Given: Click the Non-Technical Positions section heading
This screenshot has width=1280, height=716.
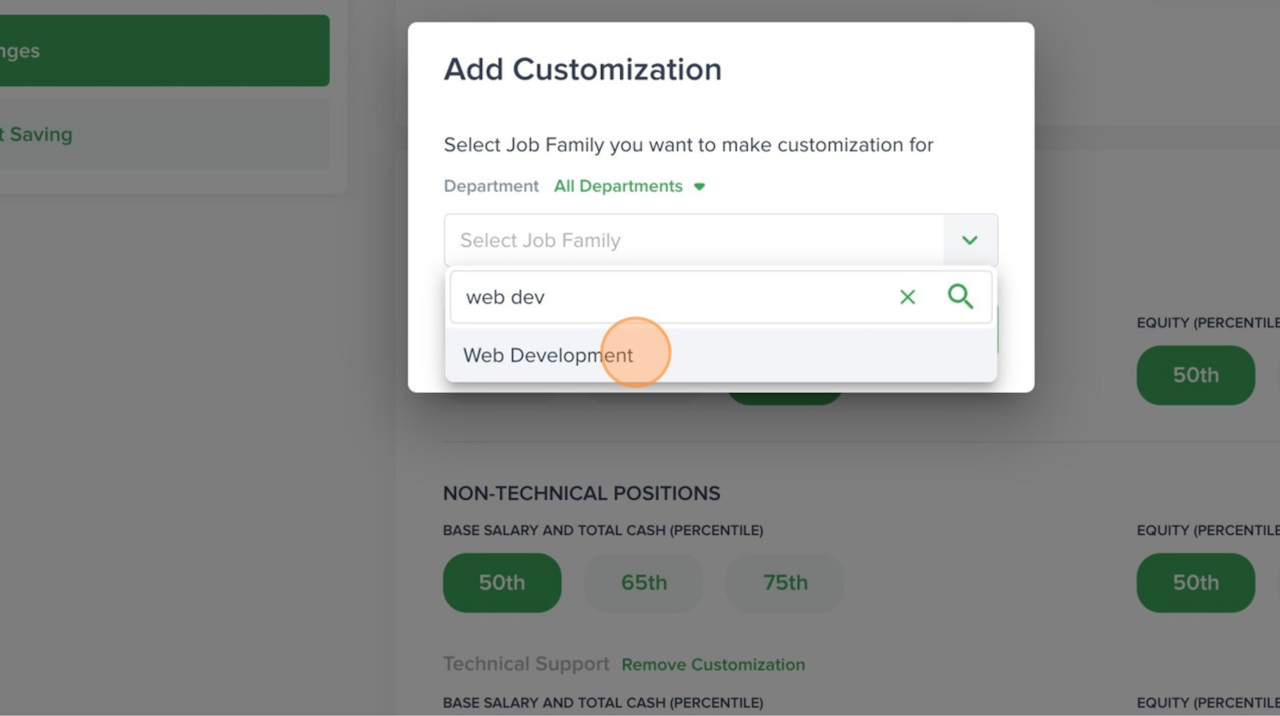Looking at the screenshot, I should (x=581, y=494).
